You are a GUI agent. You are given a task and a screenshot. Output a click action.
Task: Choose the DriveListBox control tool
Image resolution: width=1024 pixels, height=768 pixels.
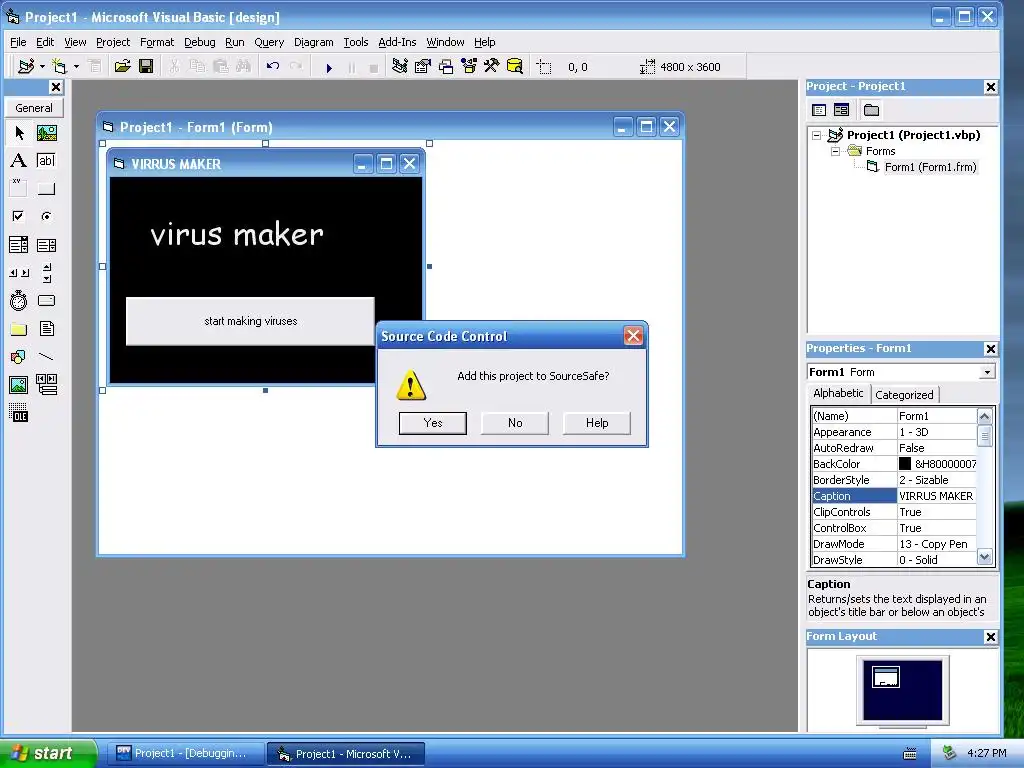click(x=46, y=300)
